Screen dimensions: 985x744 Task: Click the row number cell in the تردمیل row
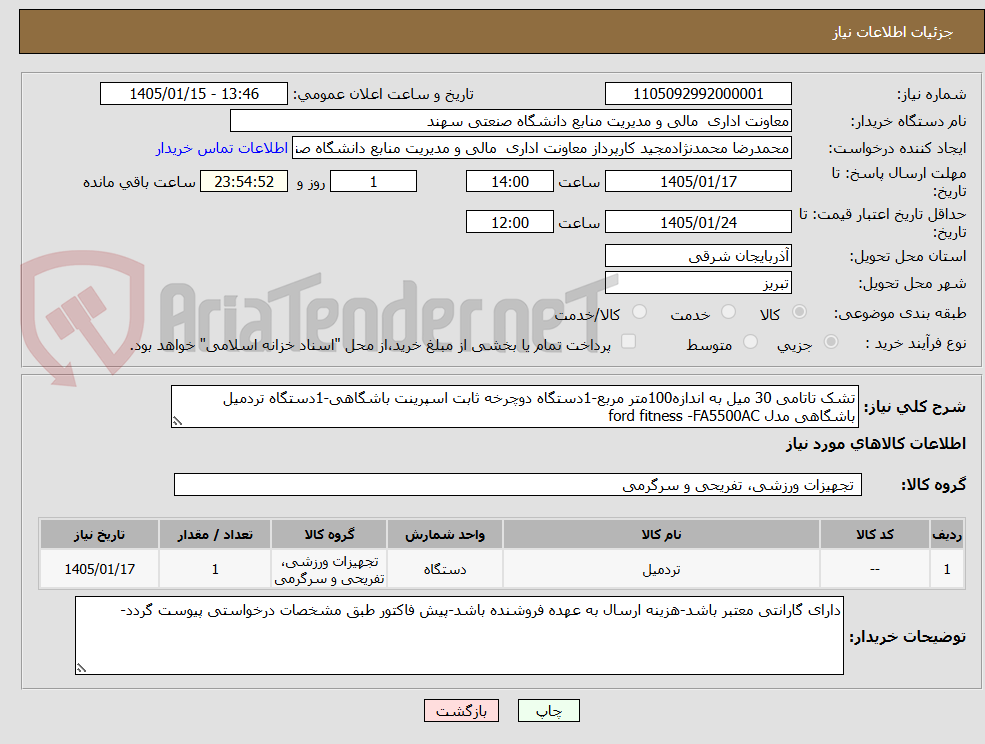point(947,569)
